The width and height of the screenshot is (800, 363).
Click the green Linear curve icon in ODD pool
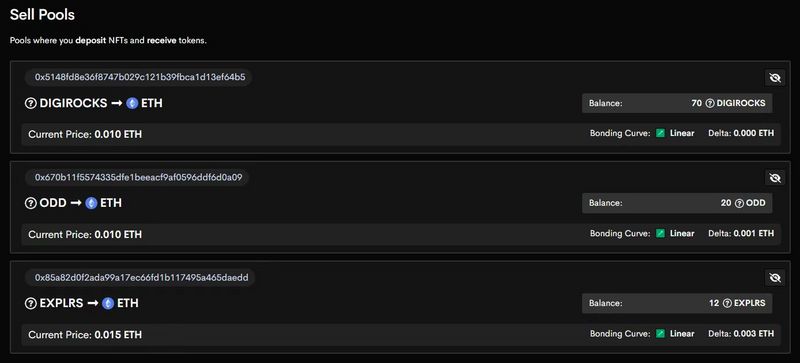661,233
